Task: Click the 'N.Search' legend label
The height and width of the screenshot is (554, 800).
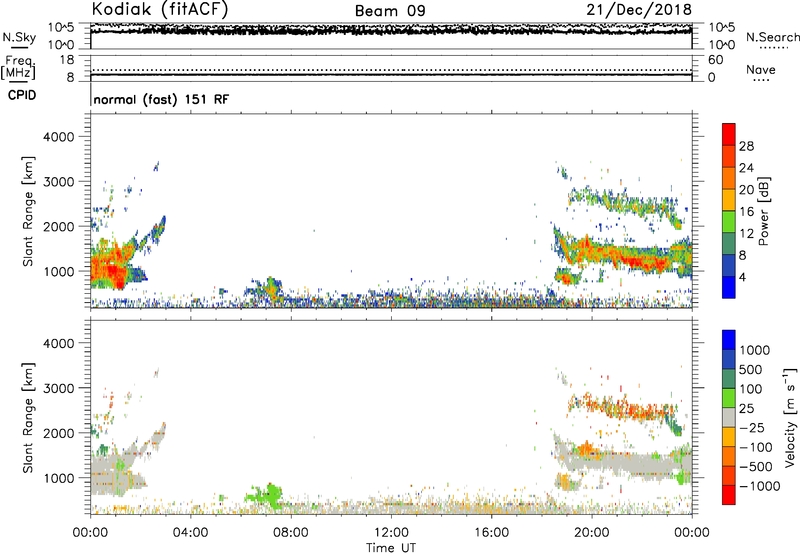Action: click(x=772, y=37)
